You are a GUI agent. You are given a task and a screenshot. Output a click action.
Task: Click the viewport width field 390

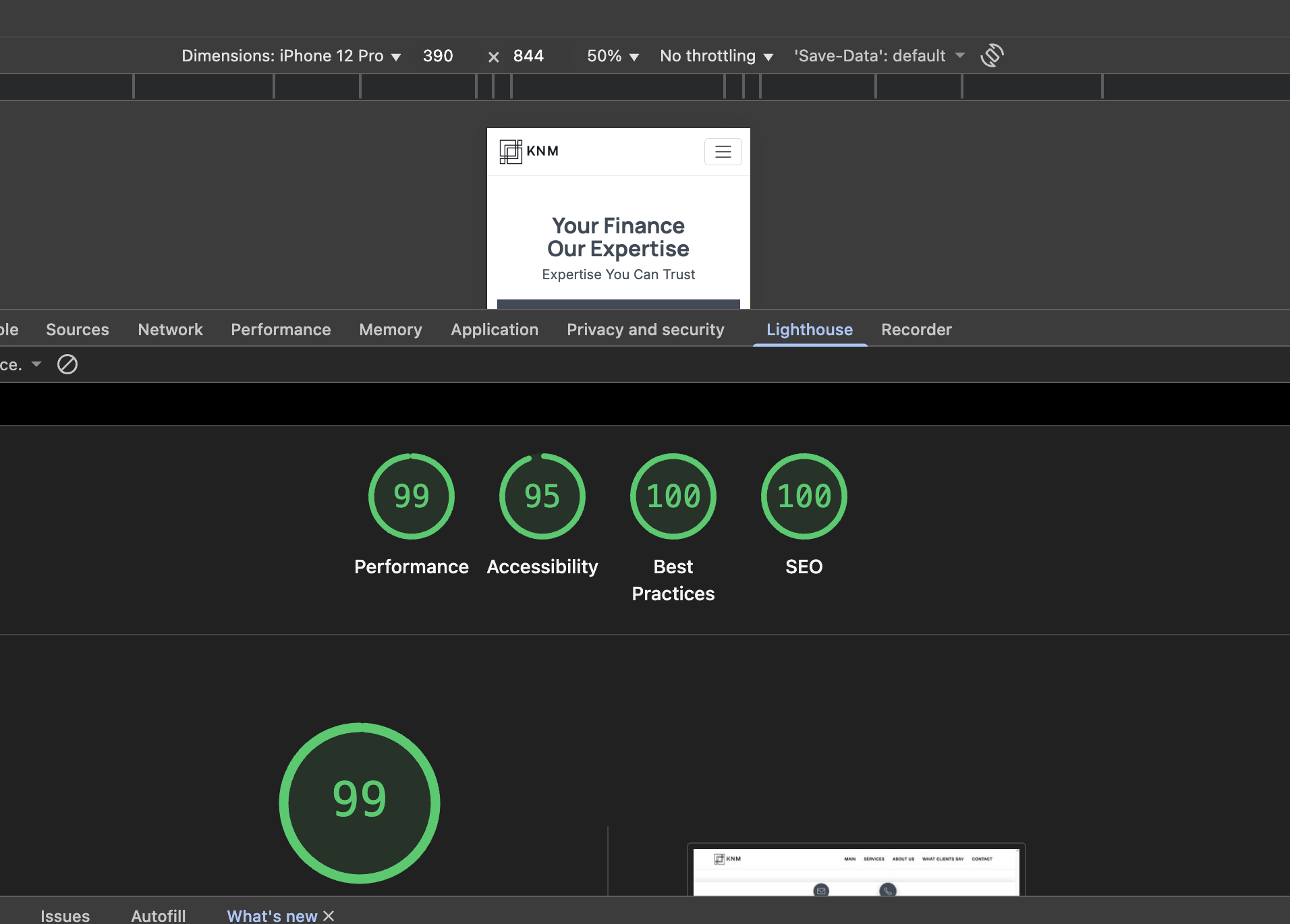tap(439, 56)
